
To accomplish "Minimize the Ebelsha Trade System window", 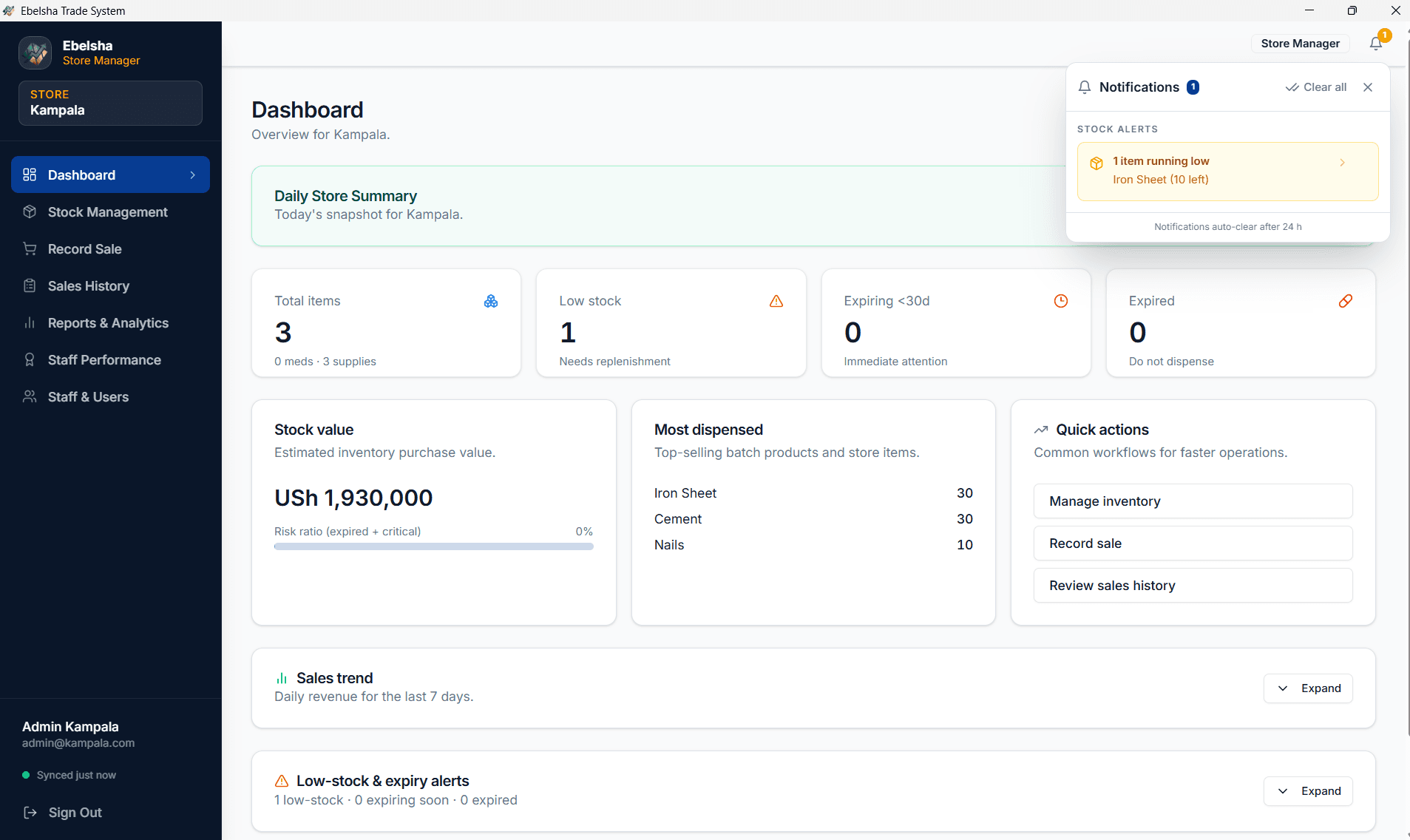I will coord(1309,10).
